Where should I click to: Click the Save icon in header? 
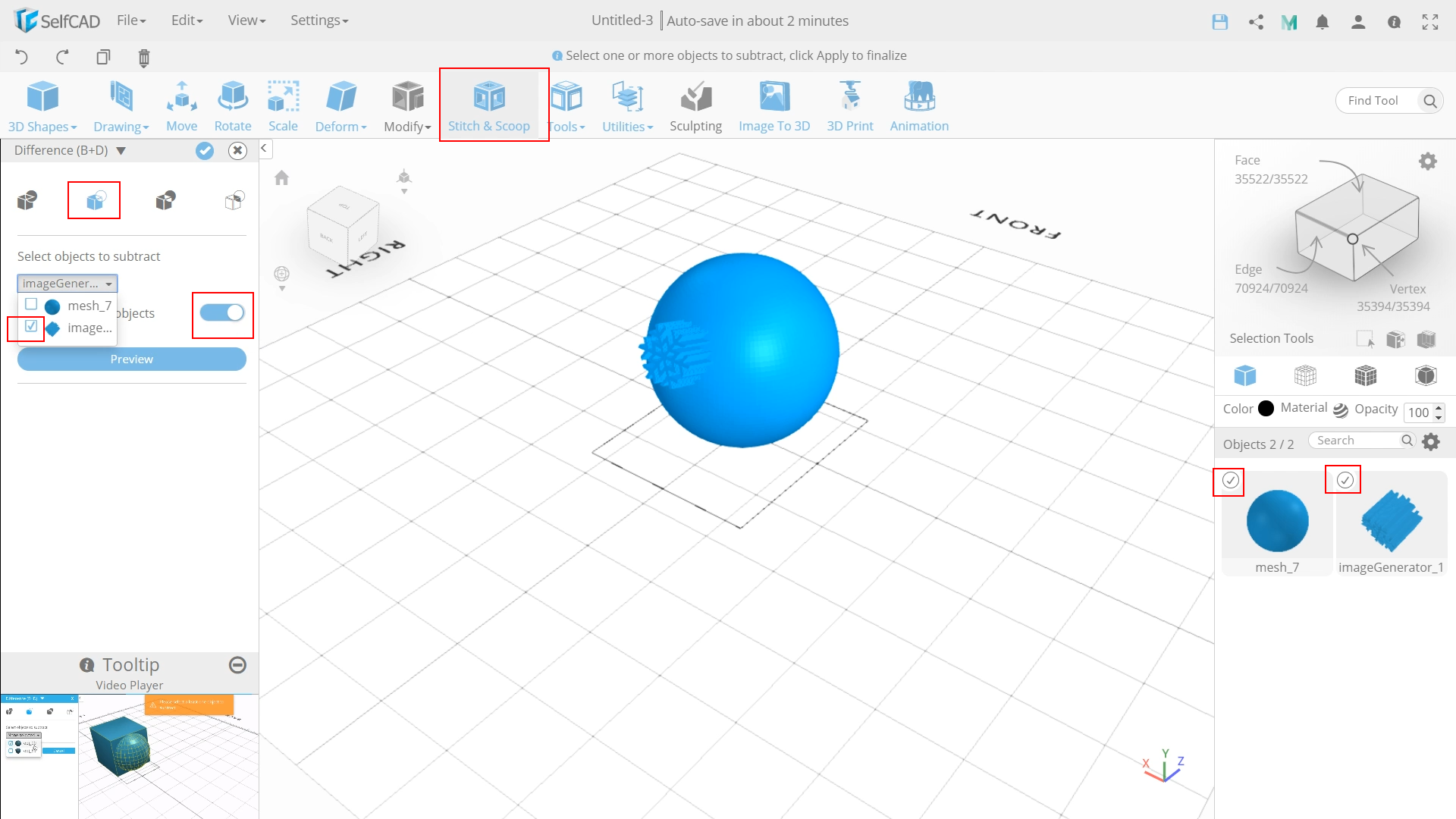(1219, 22)
